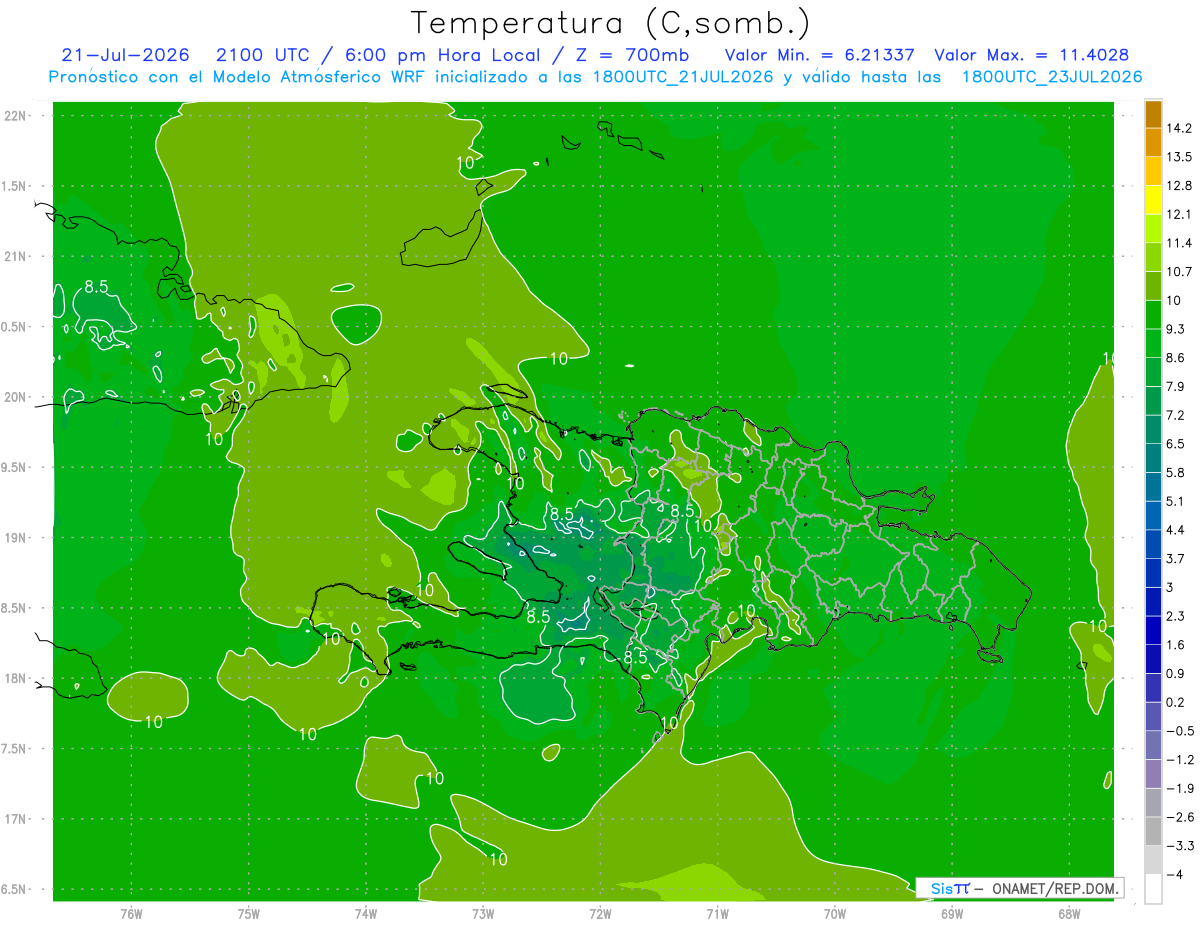This screenshot has width=1200, height=927.
Task: Click the '8.5' contour label over eastern Cuba
Action: [x=96, y=286]
